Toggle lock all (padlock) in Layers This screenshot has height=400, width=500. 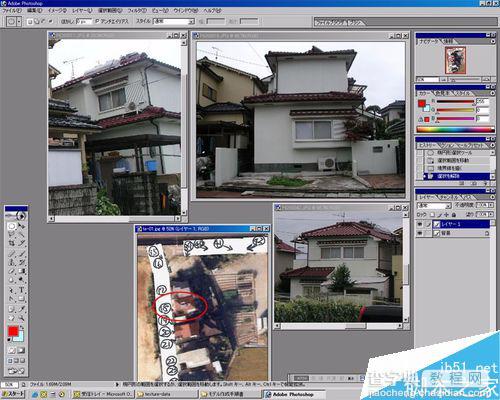454,215
